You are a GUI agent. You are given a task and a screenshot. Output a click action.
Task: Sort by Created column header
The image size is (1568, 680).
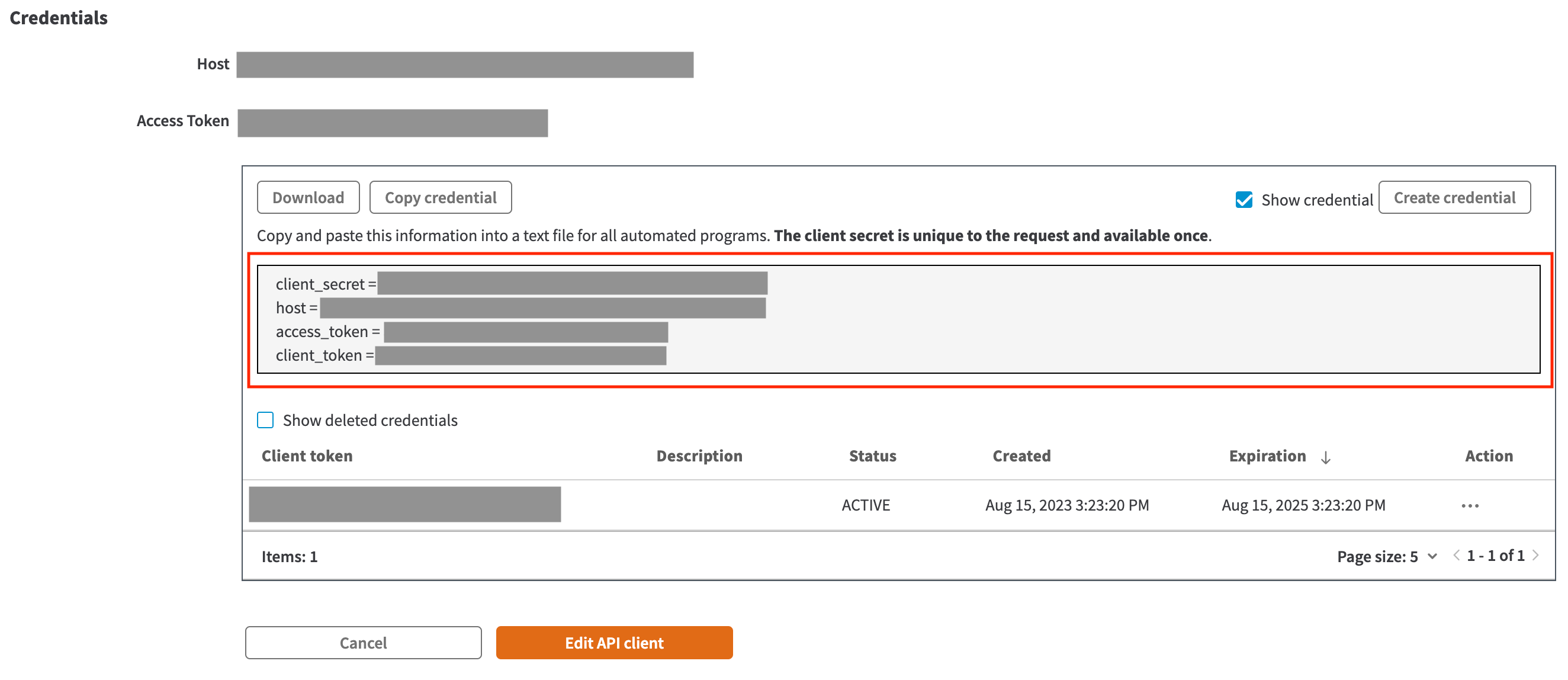pos(1021,456)
